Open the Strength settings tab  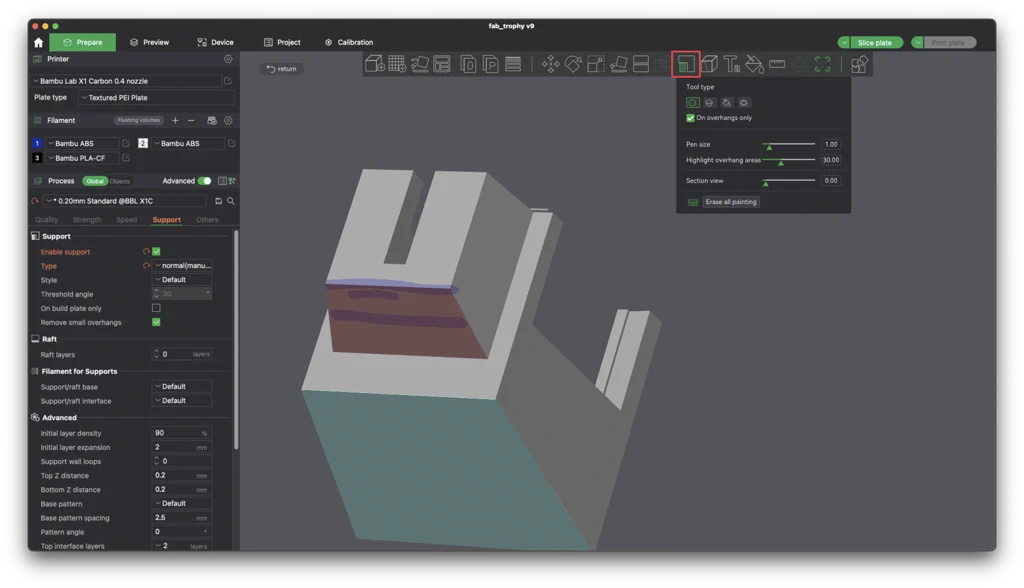tap(87, 220)
